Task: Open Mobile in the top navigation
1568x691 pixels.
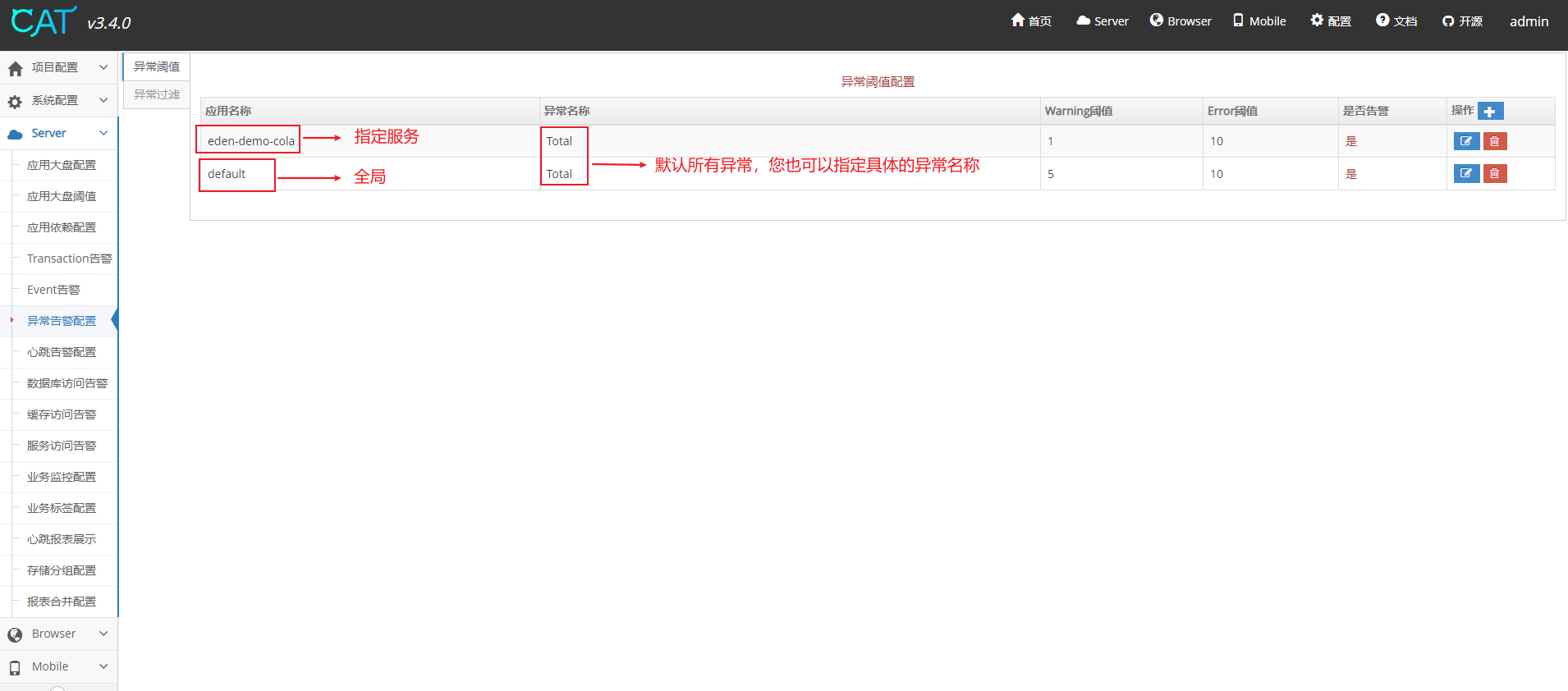Action: (x=1259, y=21)
